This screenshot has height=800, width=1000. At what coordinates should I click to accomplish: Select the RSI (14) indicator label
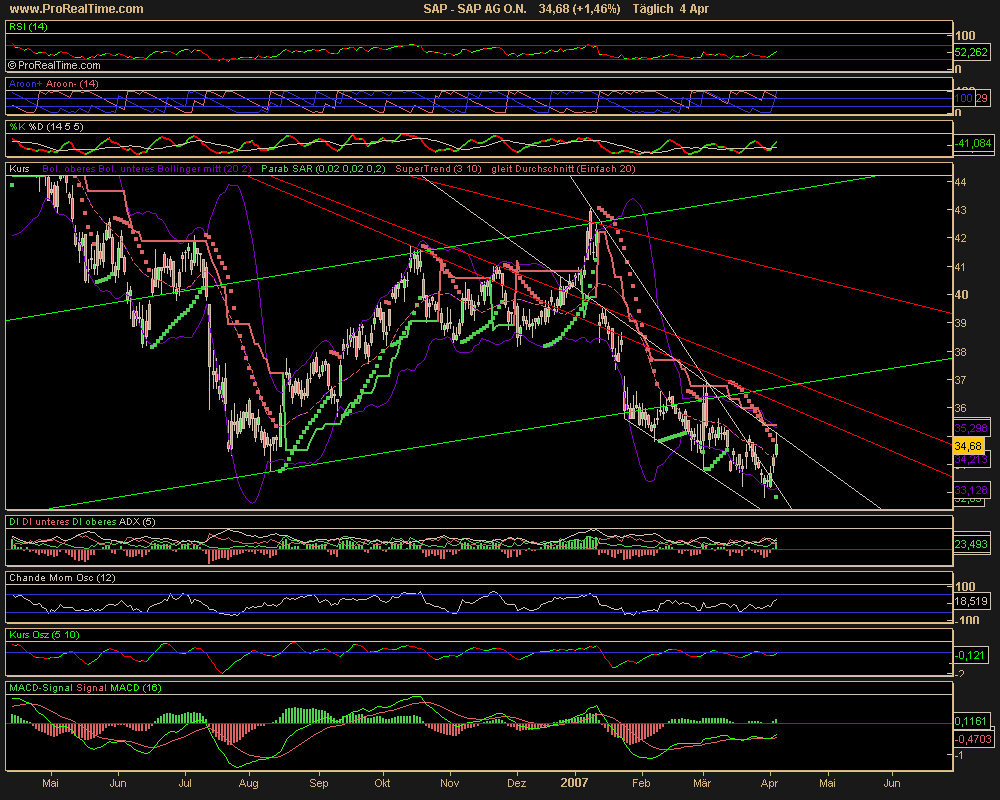tap(27, 28)
